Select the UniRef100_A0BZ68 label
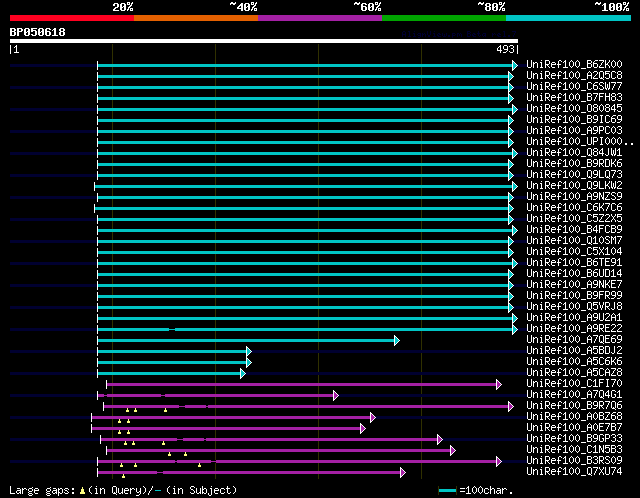This screenshot has height=498, width=640. (574, 417)
